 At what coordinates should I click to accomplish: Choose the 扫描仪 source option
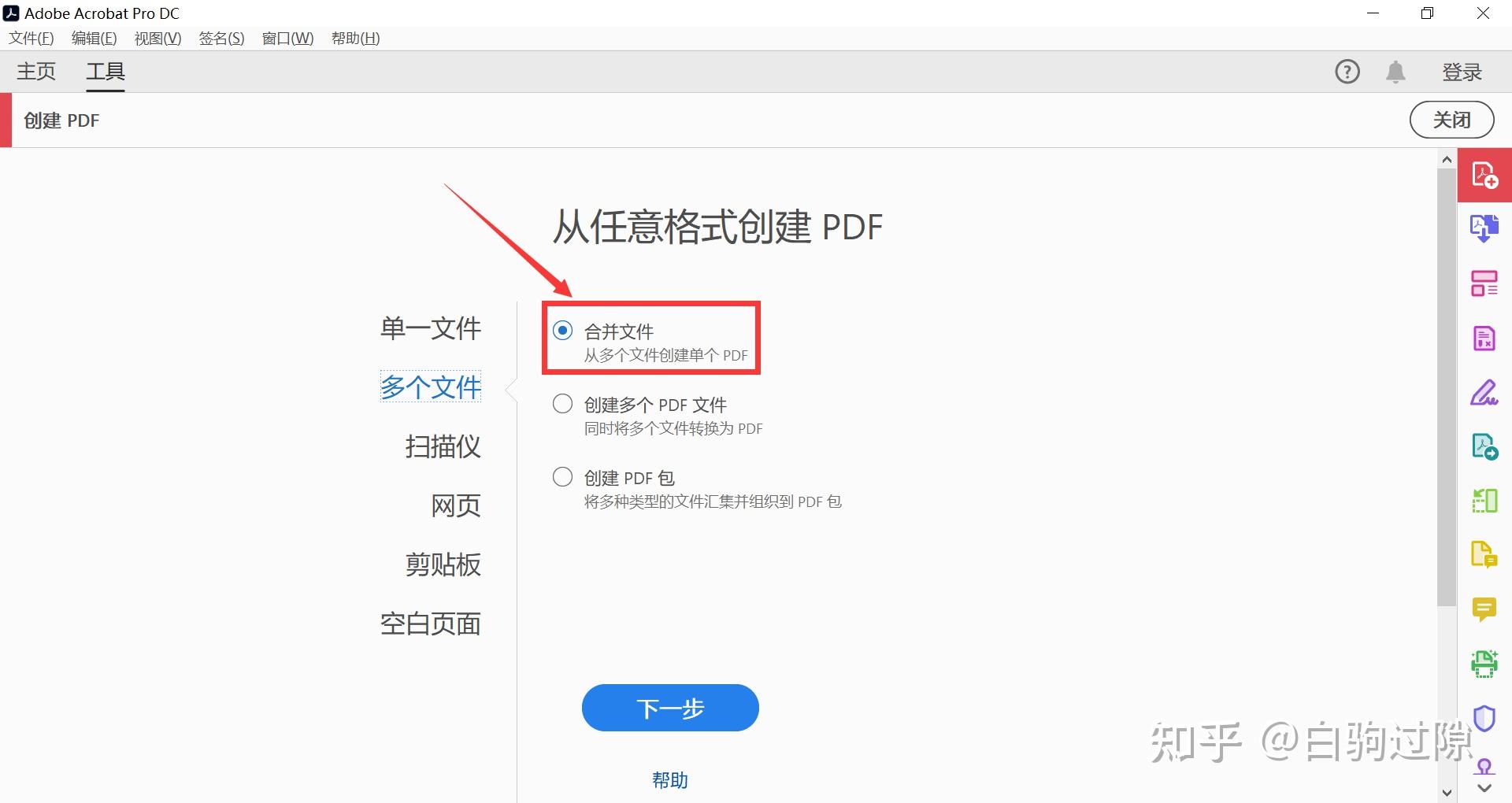tap(443, 446)
